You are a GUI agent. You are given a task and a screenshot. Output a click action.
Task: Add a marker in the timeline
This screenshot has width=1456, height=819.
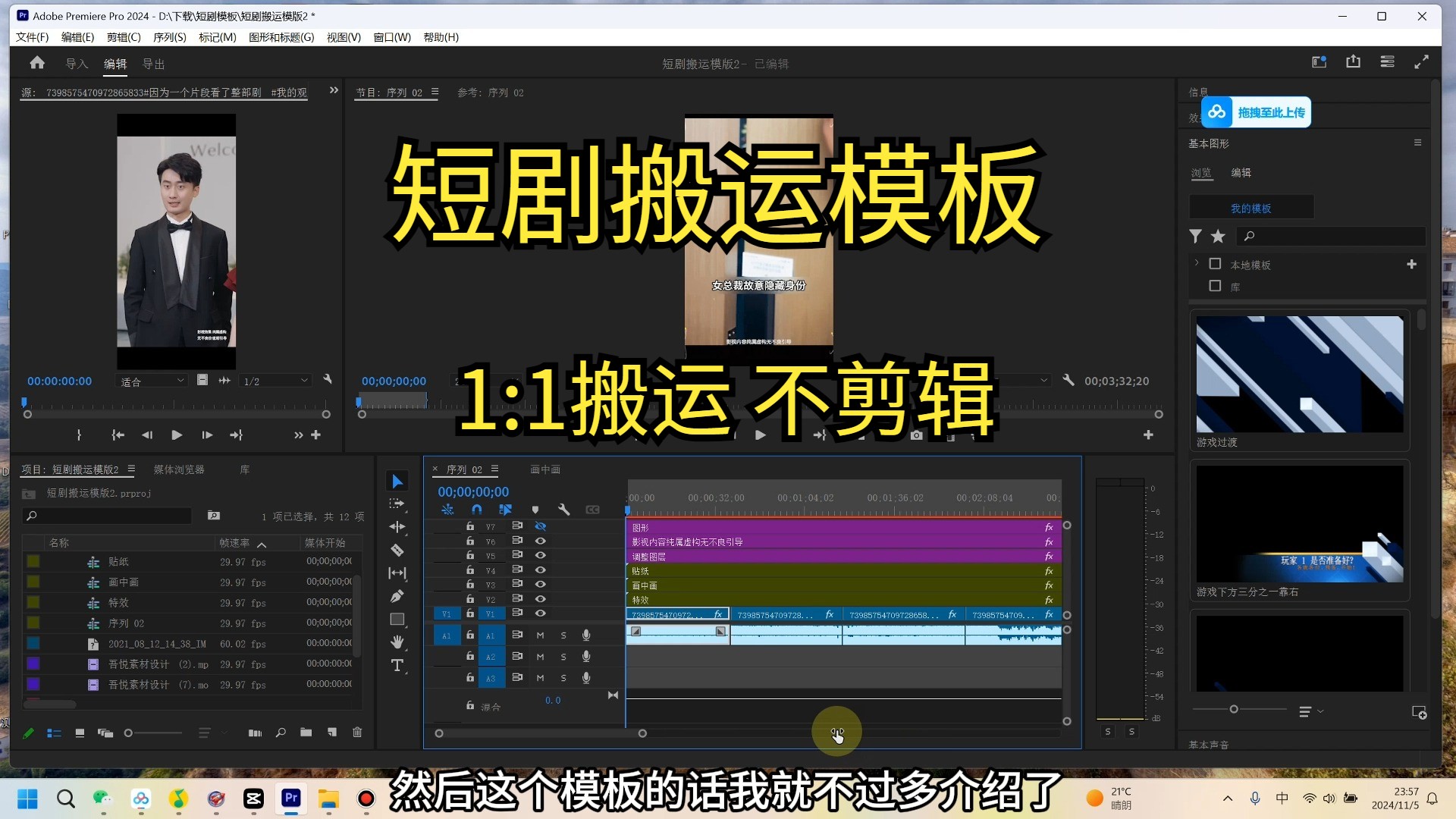(535, 510)
